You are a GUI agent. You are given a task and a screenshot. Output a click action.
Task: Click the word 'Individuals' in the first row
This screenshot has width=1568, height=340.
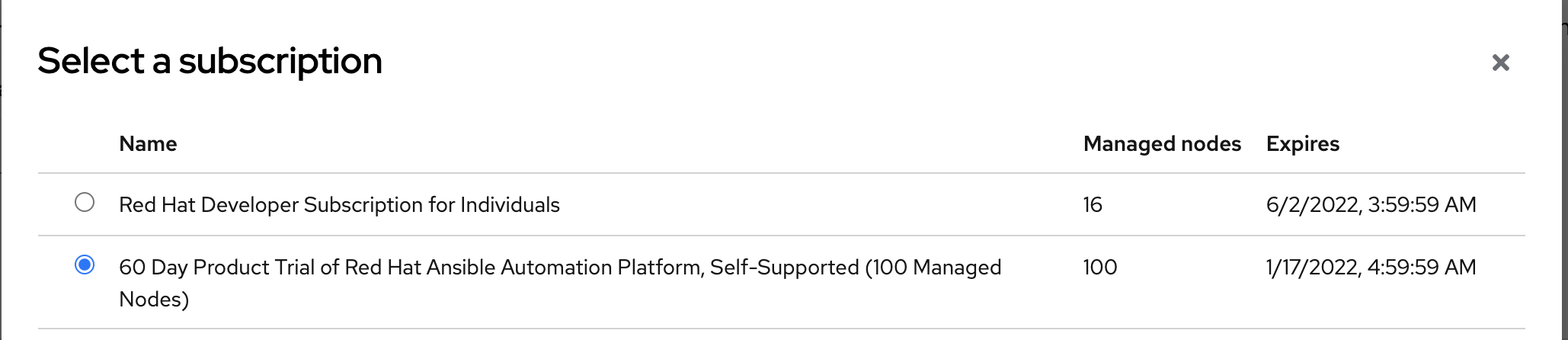[510, 205]
